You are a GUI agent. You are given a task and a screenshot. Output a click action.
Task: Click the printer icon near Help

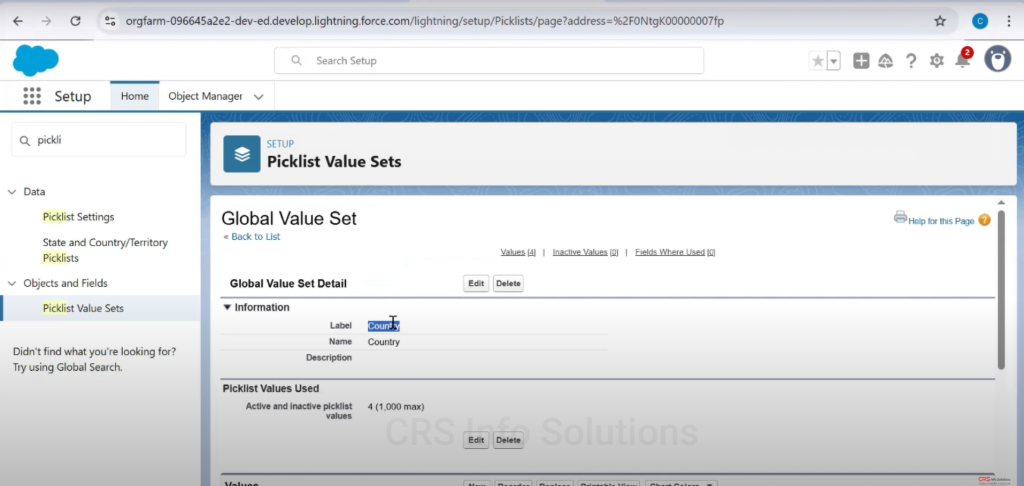pyautogui.click(x=900, y=217)
